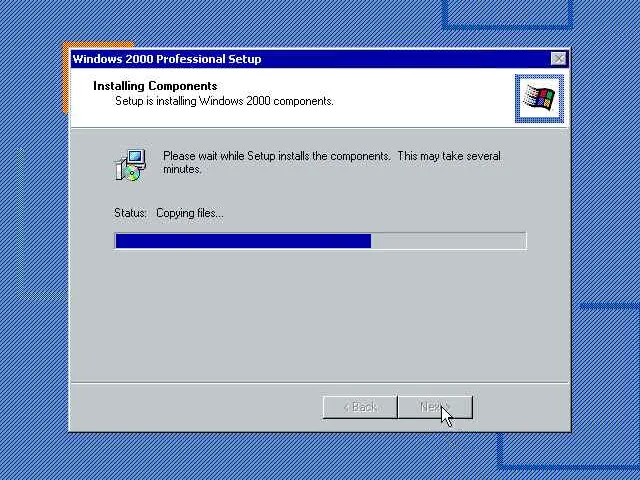Click the 'Status: Copying files...' text
640x480 pixels.
pos(169,213)
